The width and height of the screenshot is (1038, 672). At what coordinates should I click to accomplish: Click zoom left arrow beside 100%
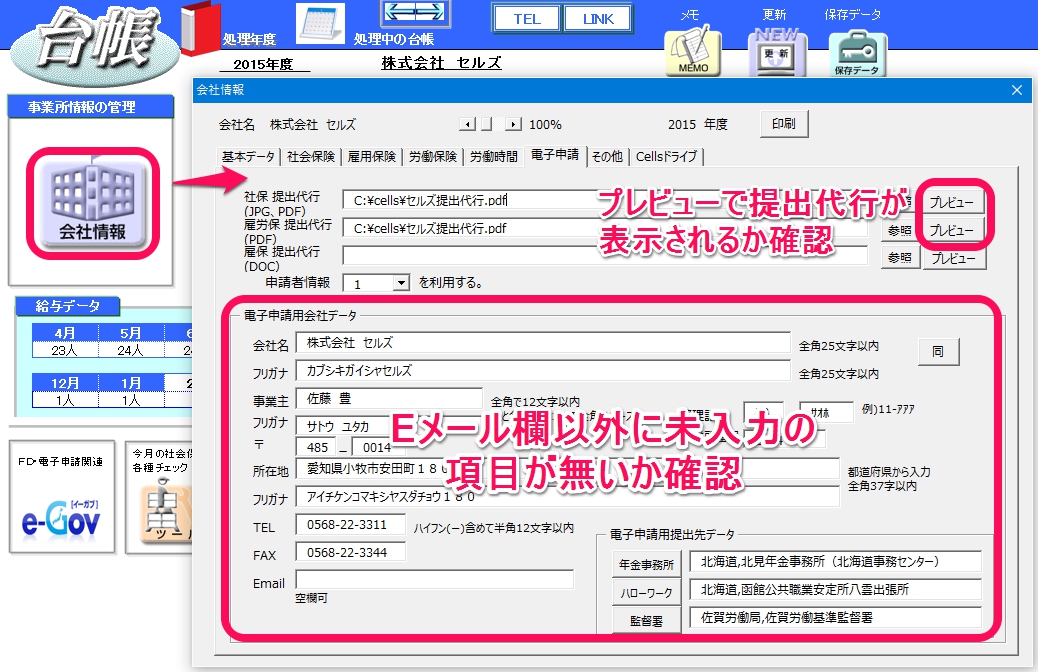[468, 124]
